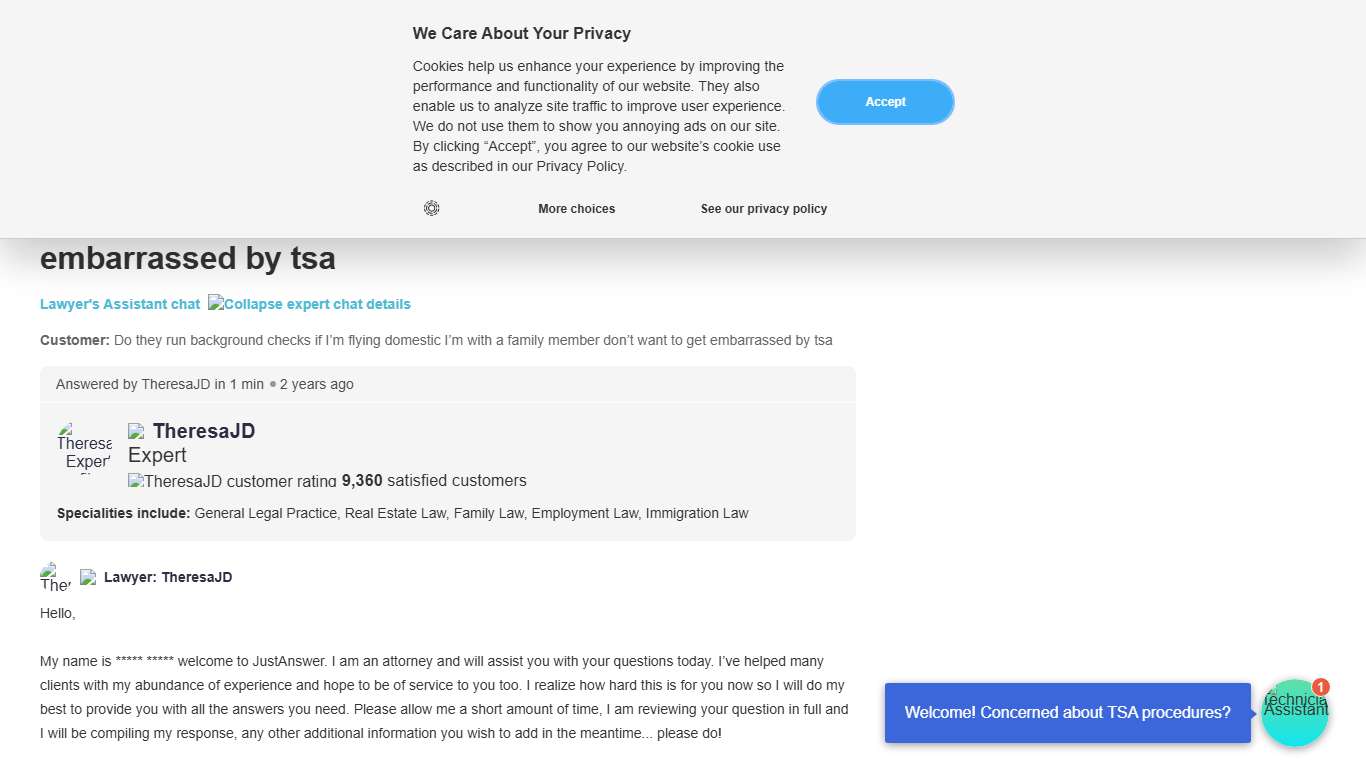Open the Lawyer's Assistant chat link
This screenshot has width=1366, height=768.
pyautogui.click(x=120, y=304)
